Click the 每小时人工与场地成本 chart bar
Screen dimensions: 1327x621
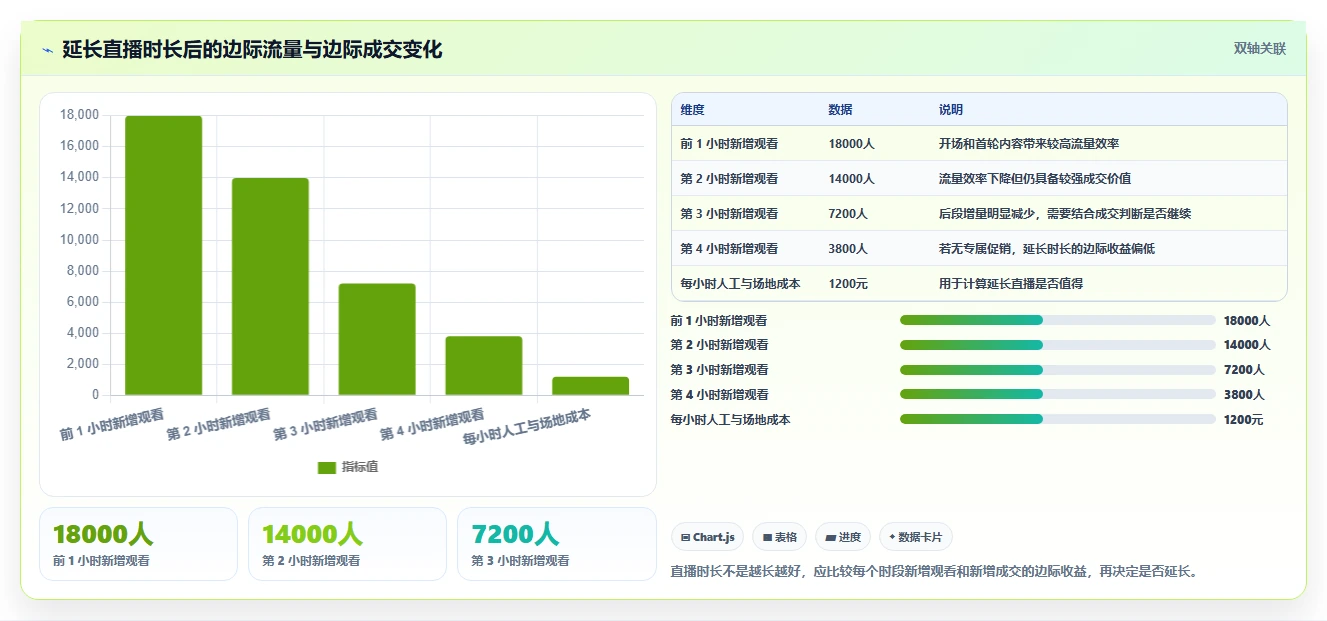pyautogui.click(x=590, y=386)
